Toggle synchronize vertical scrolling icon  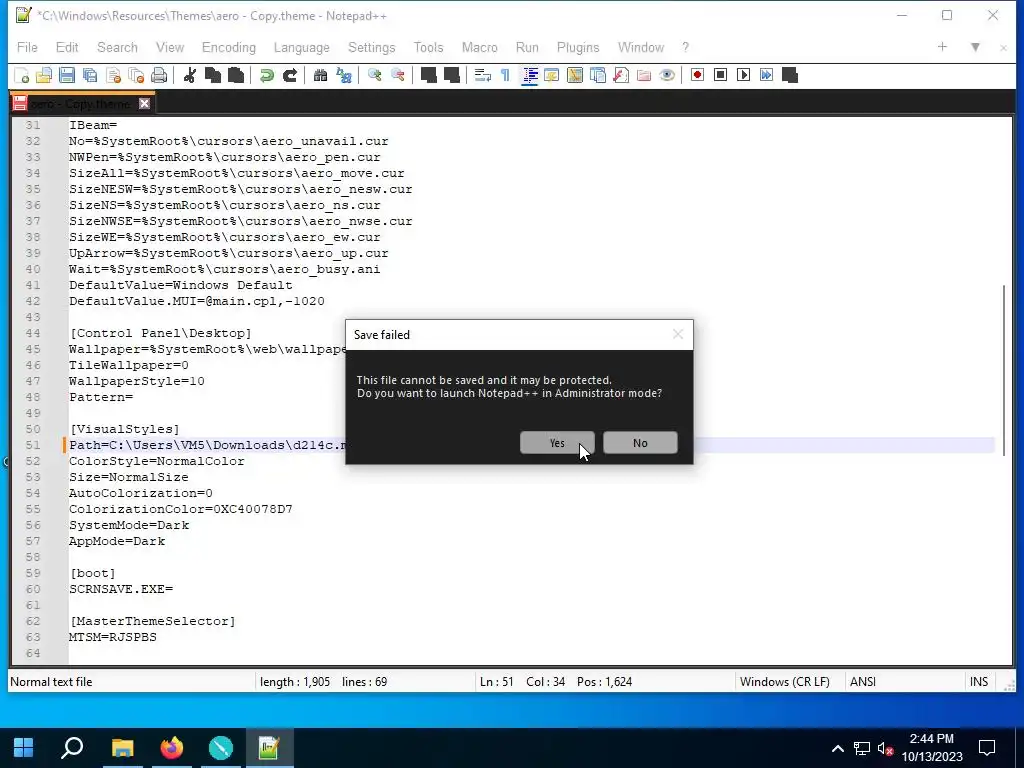coord(428,76)
